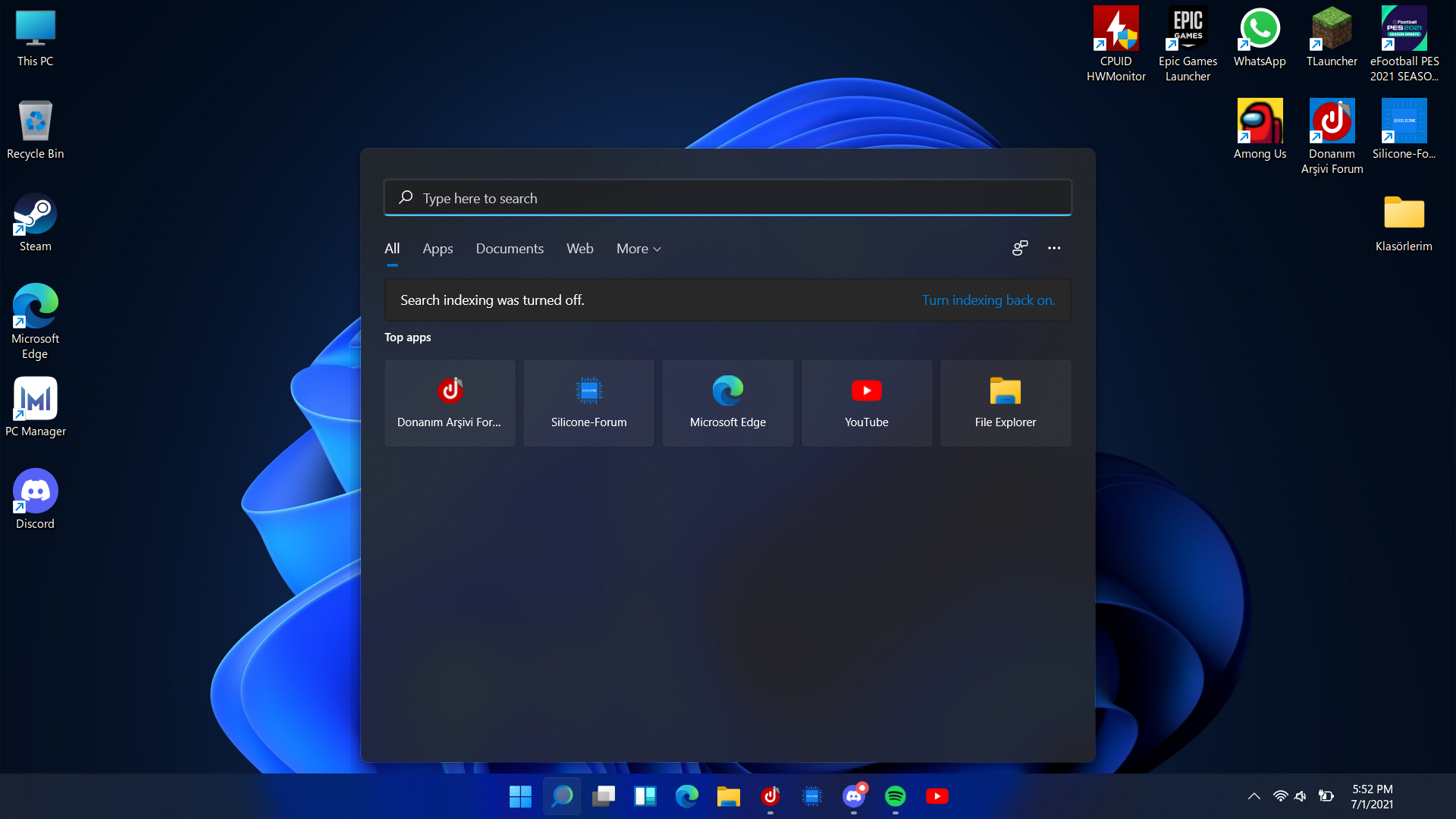Switch to the Web tab
Image resolution: width=1456 pixels, height=819 pixels.
[x=579, y=249]
